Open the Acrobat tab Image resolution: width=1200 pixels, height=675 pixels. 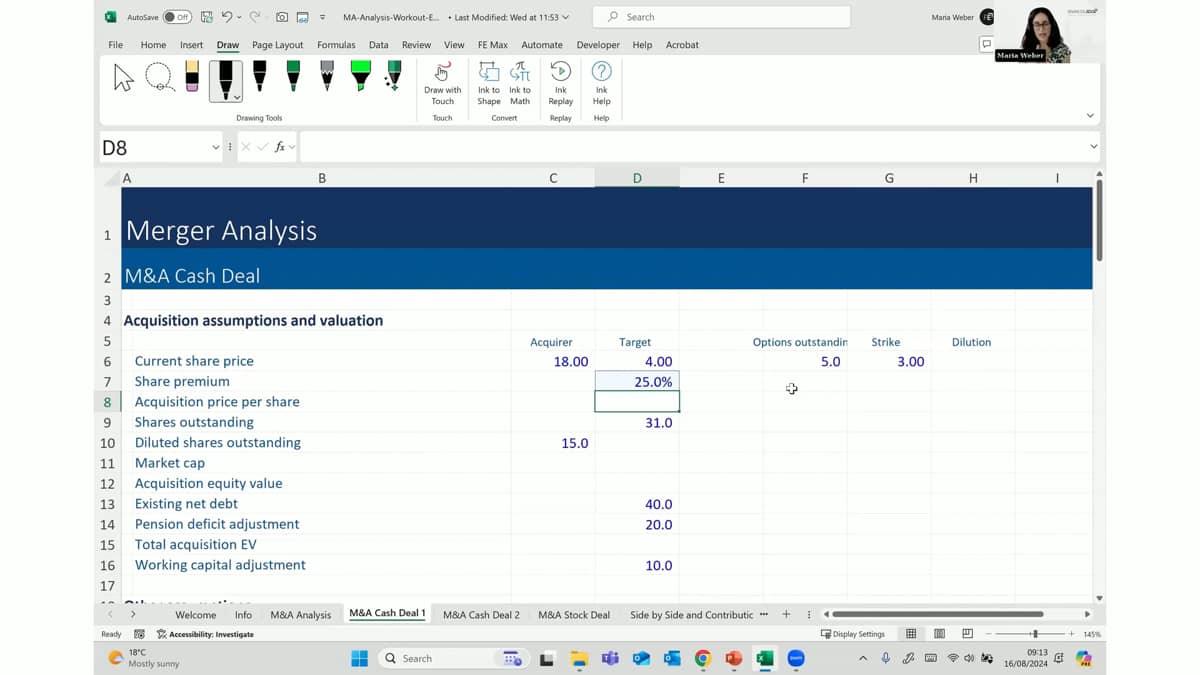click(682, 45)
